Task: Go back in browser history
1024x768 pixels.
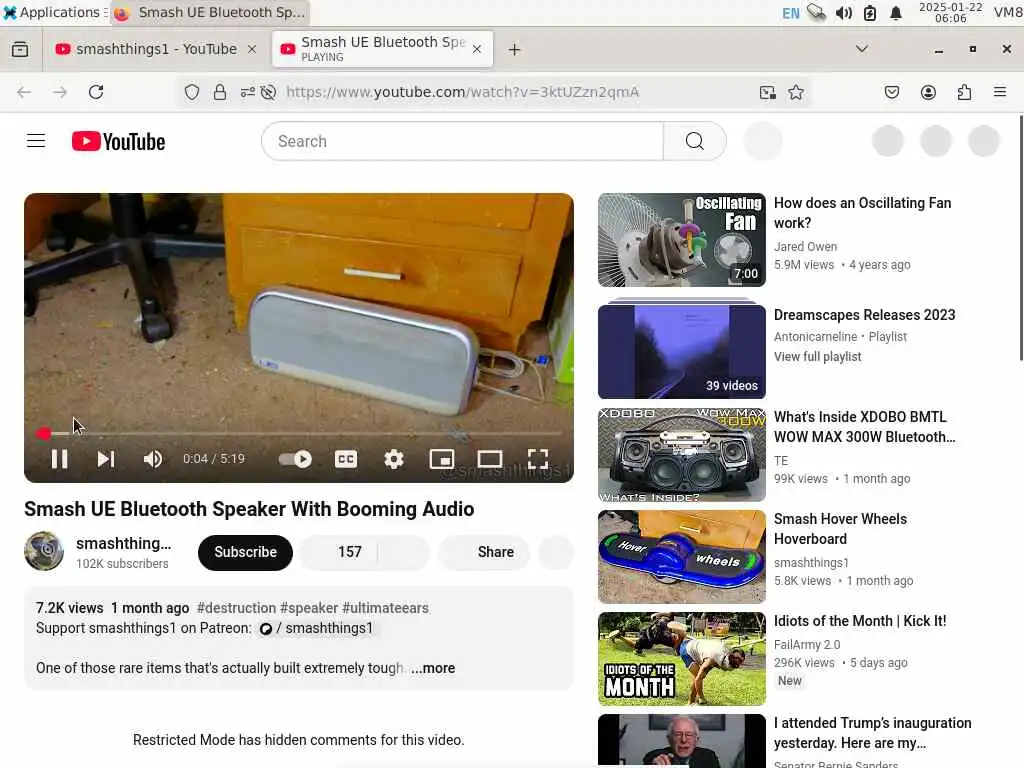Action: coord(24,92)
